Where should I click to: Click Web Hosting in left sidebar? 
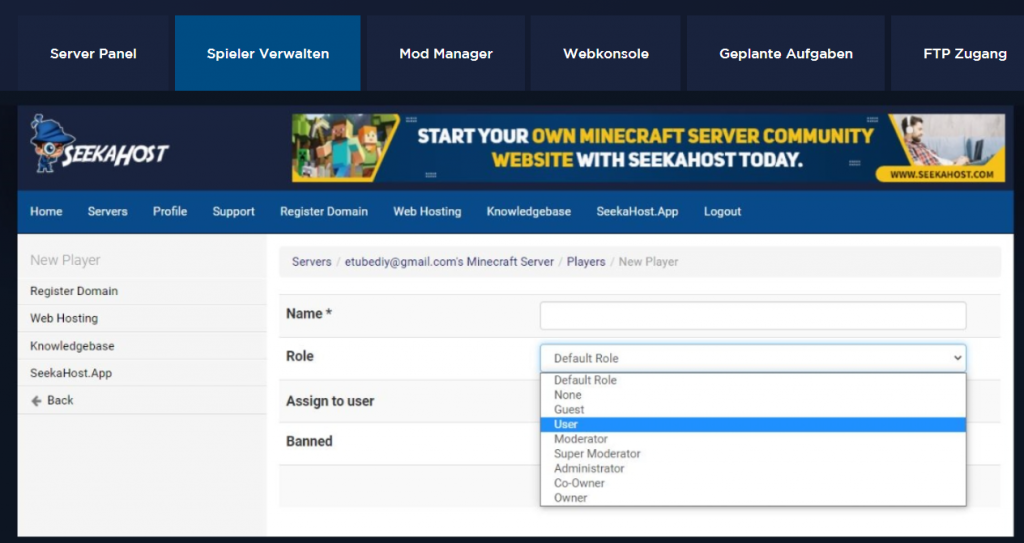pos(64,318)
